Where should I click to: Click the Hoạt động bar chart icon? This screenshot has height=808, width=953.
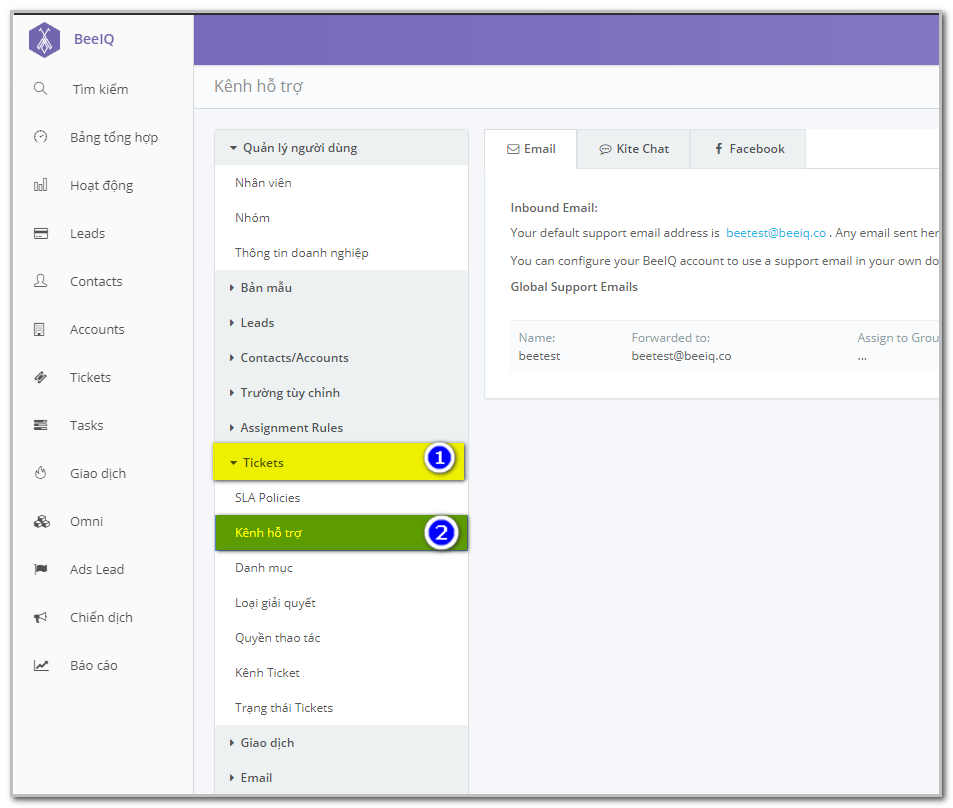[41, 185]
